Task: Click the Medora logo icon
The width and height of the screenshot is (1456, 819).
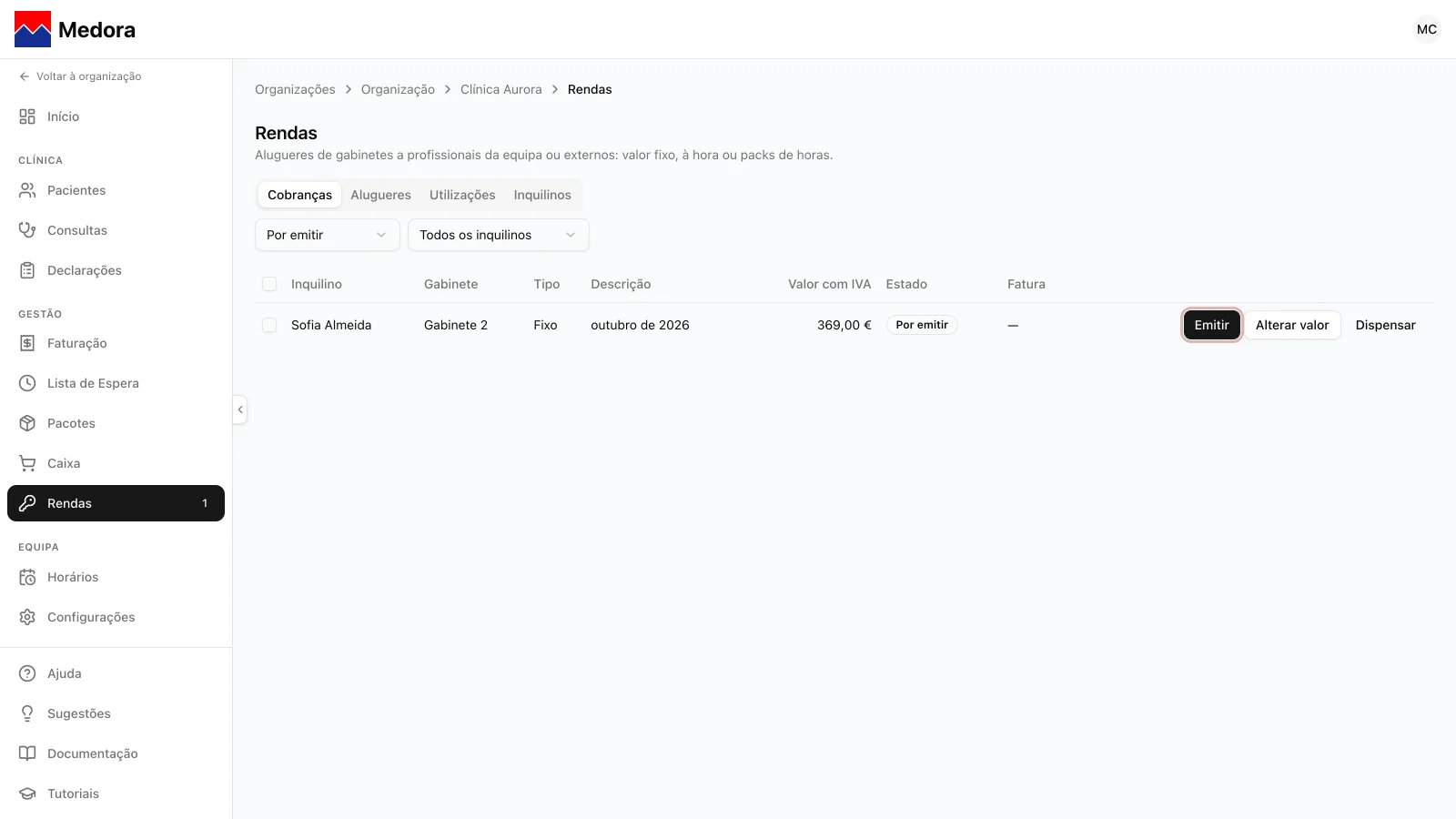Action: coord(33,29)
